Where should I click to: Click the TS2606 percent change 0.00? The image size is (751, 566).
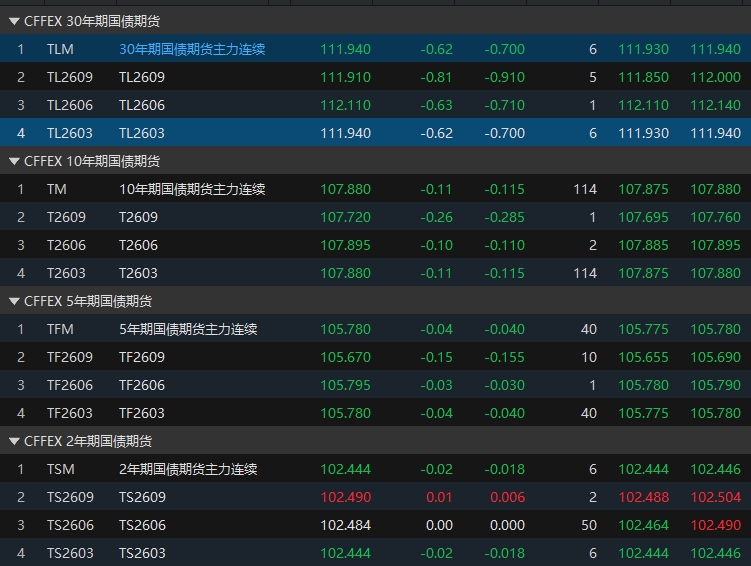pos(439,525)
